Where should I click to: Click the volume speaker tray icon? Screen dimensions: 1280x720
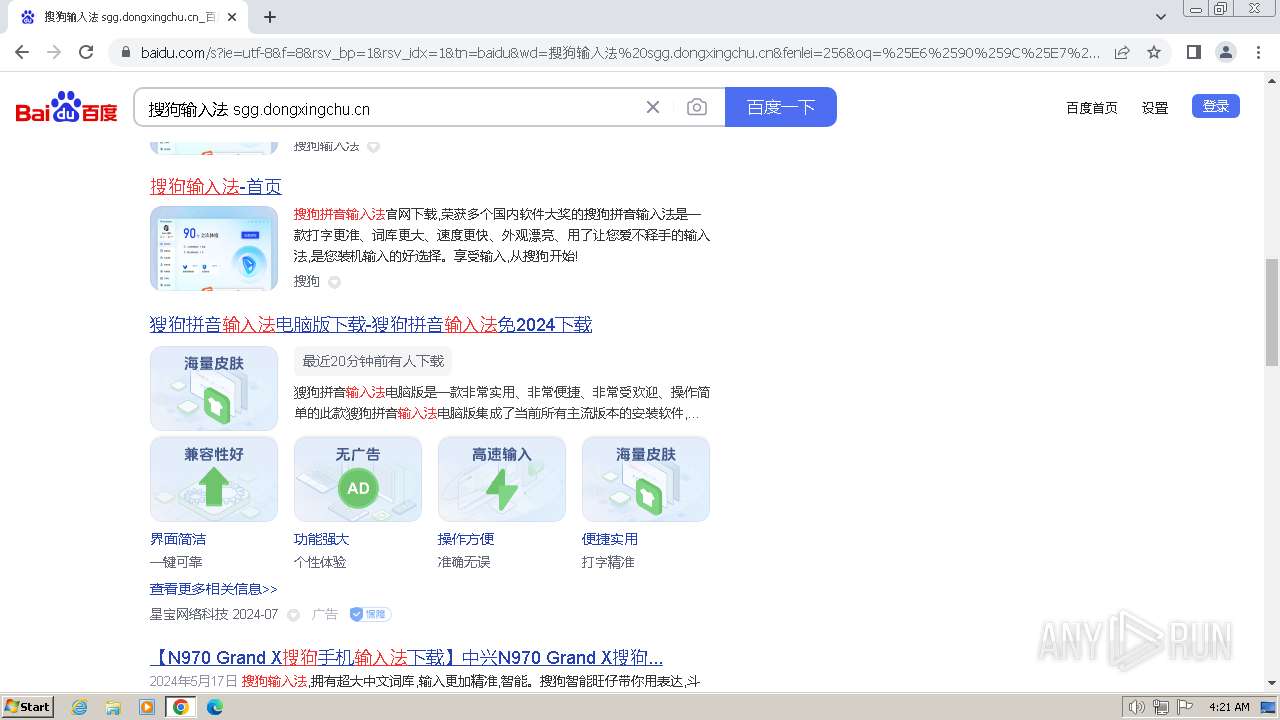[1136, 707]
